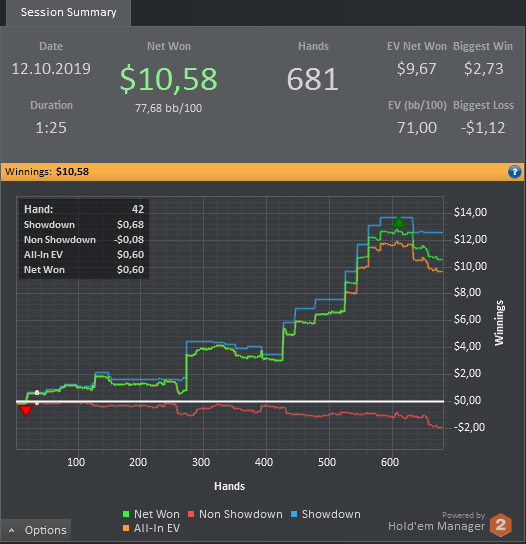Select the 77,68 bb/100 text
Viewport: 526px width, 544px height.
point(169,108)
